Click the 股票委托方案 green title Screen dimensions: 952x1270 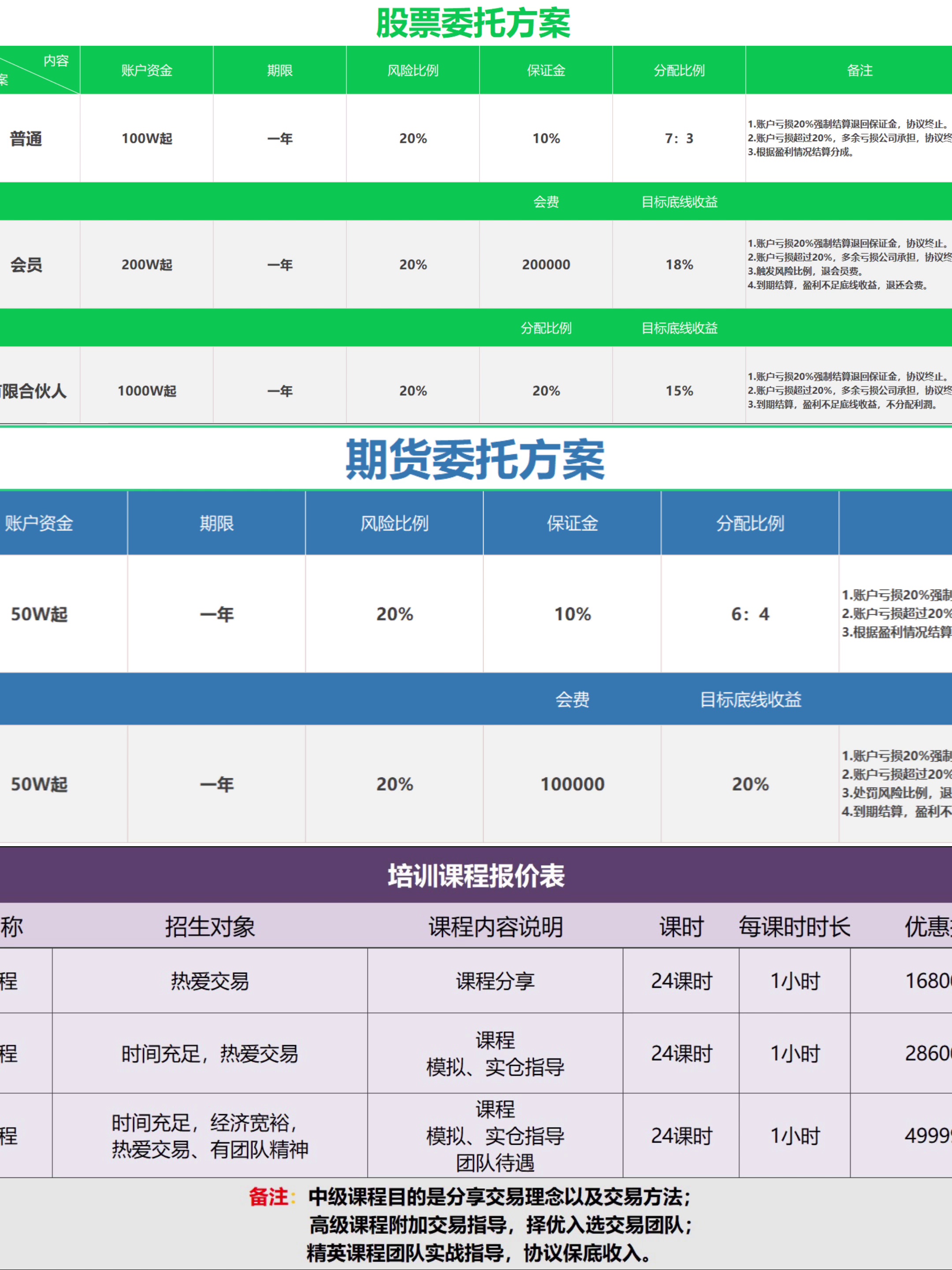(x=473, y=23)
